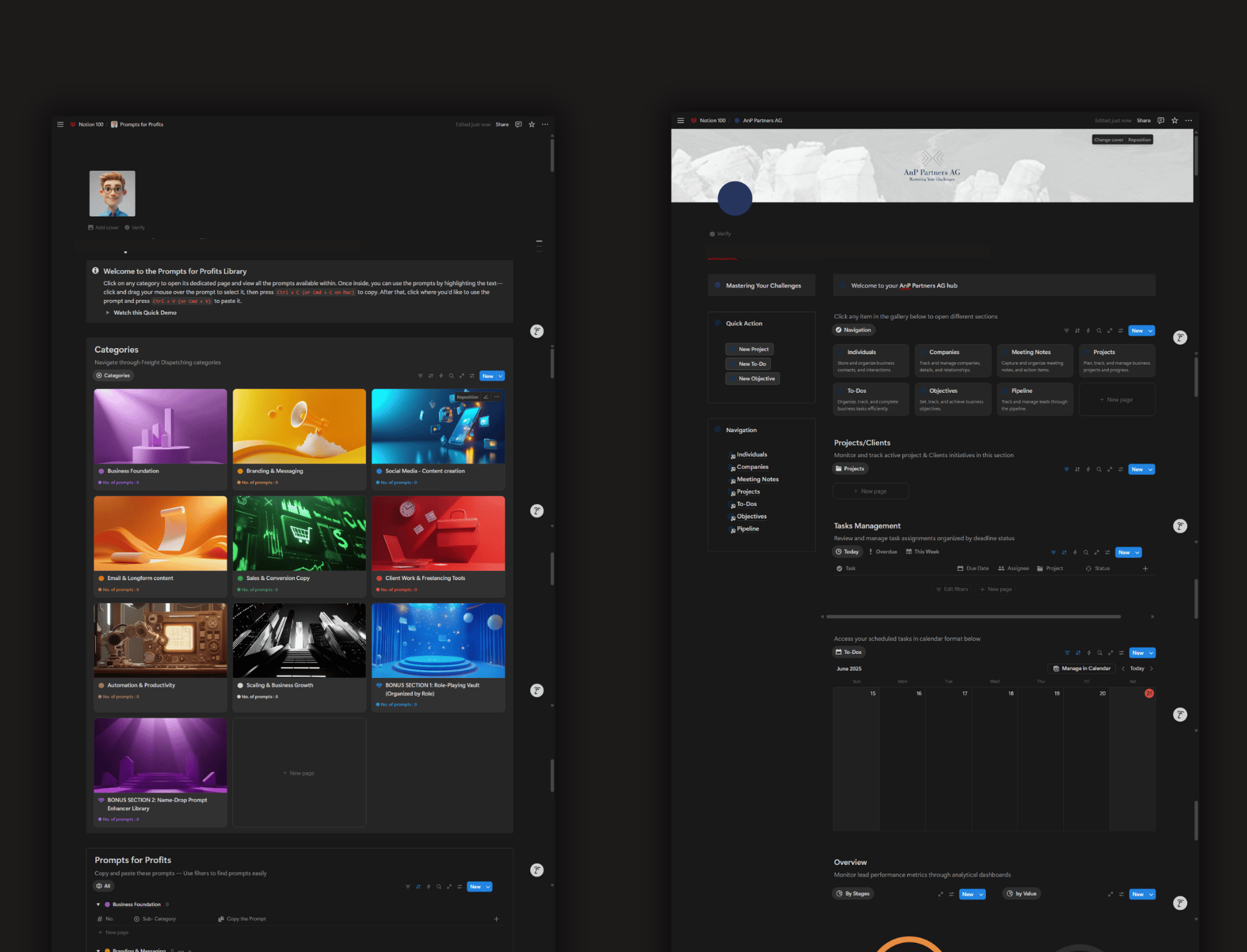Collapse Business Foundation group in Prompts table

(98, 905)
